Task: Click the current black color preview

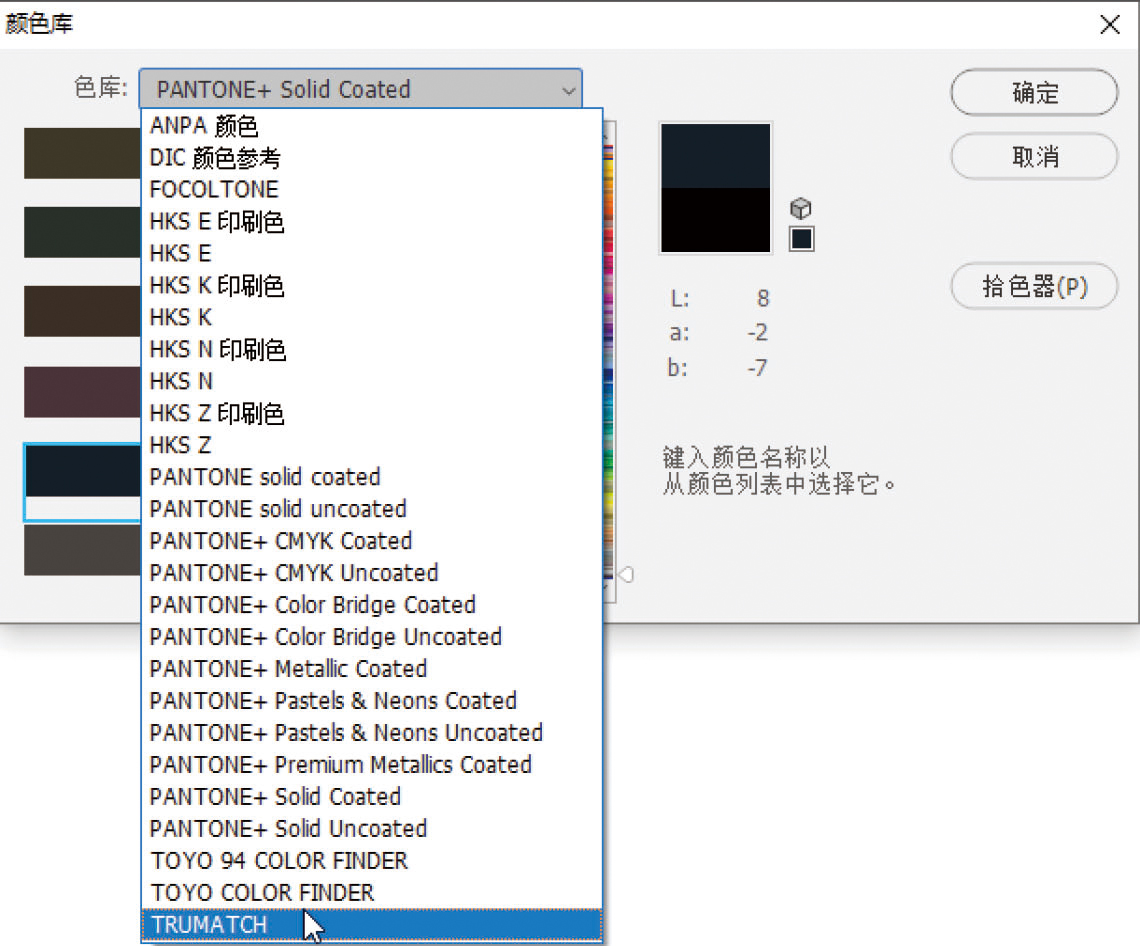Action: pos(715,220)
